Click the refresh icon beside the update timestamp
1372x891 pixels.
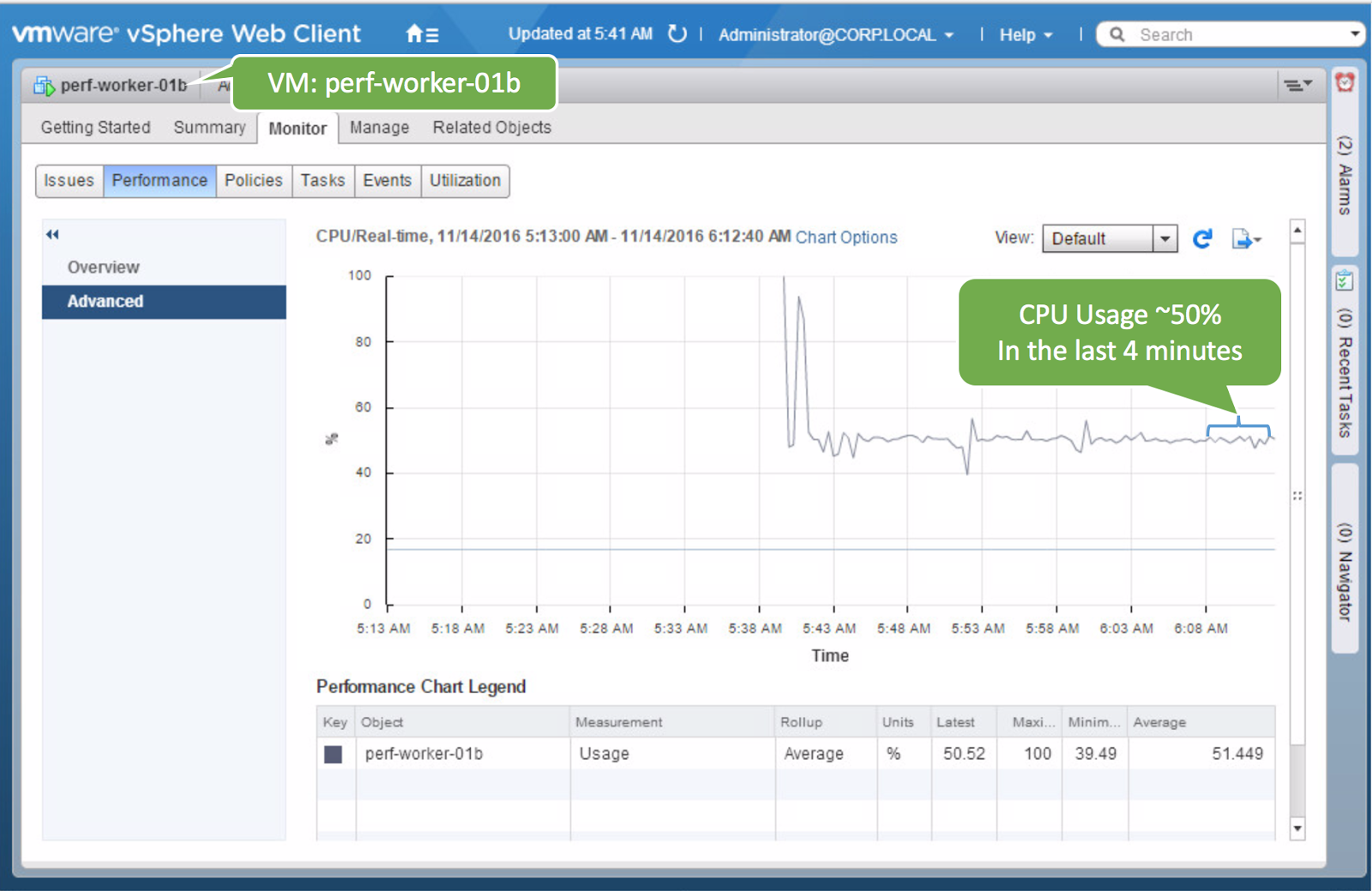[677, 34]
